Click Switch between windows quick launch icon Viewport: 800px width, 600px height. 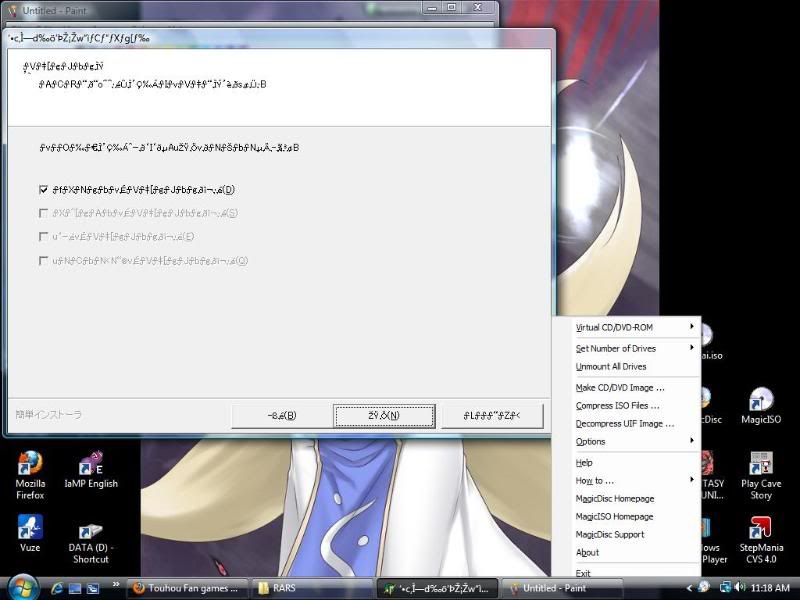click(93, 588)
